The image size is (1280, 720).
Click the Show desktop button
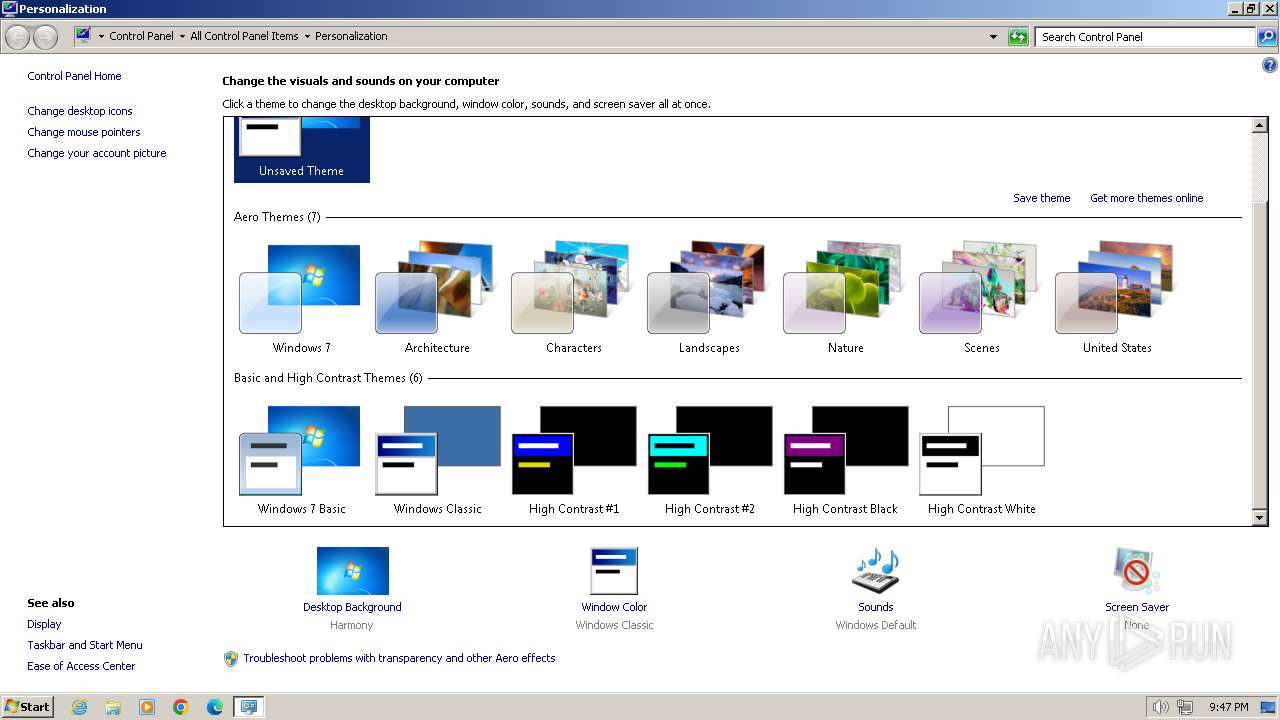(1268, 707)
